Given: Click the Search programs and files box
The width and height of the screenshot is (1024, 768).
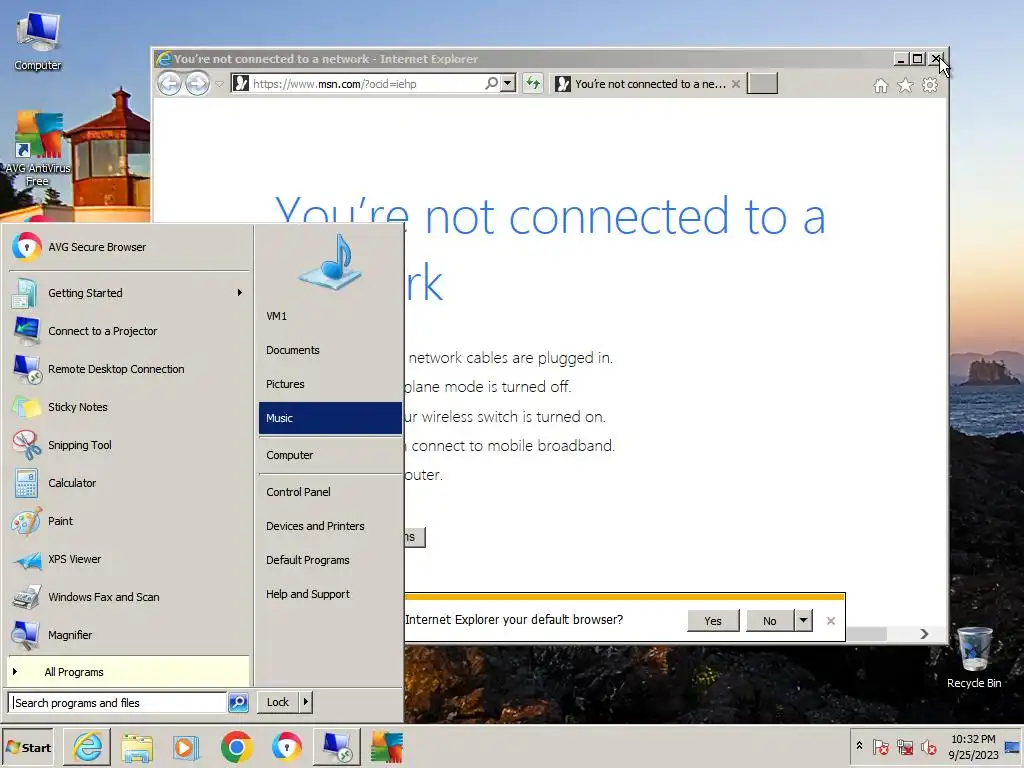Looking at the screenshot, I should coord(118,703).
